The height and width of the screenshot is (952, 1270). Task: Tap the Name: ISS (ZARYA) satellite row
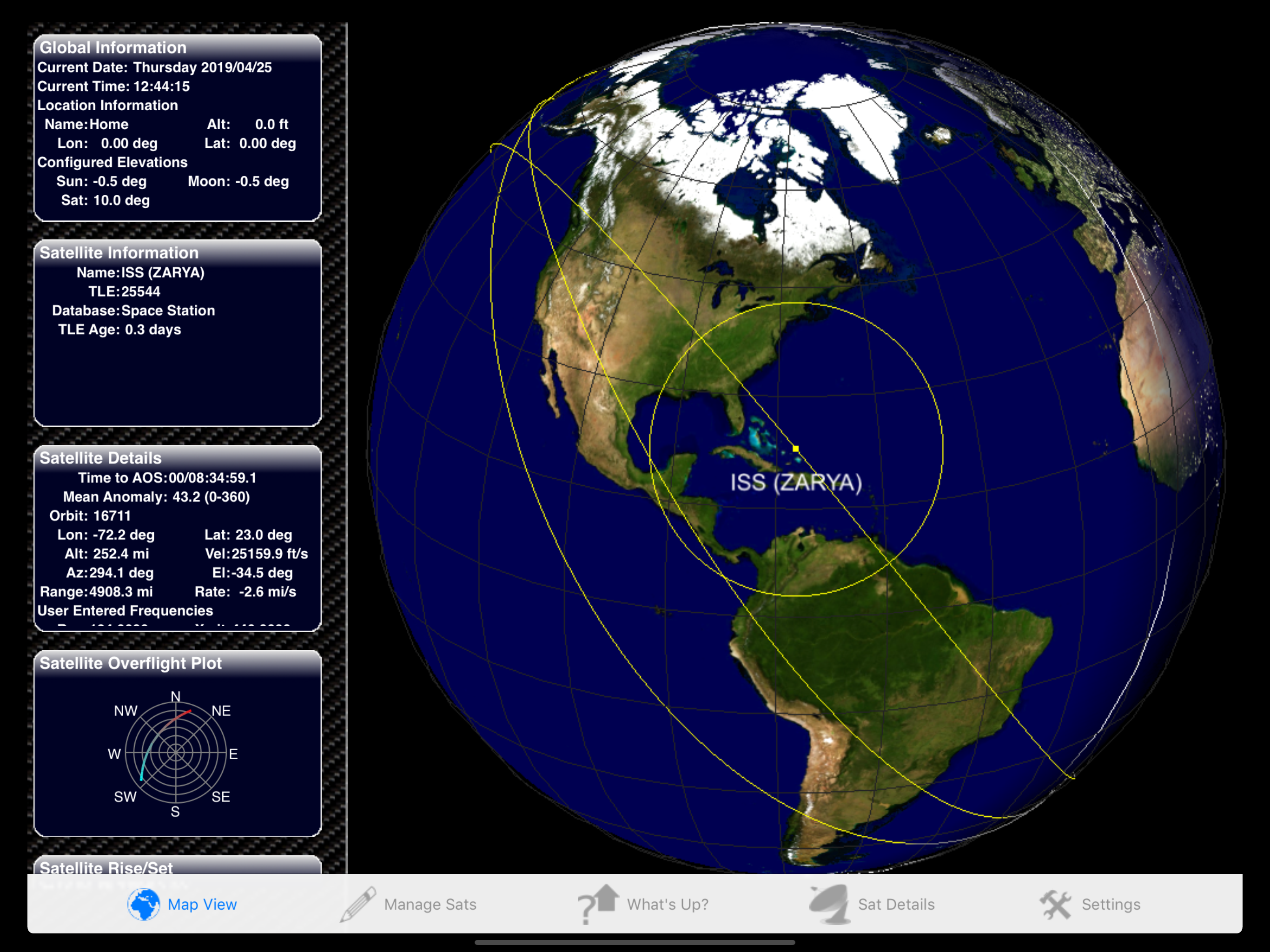point(141,273)
